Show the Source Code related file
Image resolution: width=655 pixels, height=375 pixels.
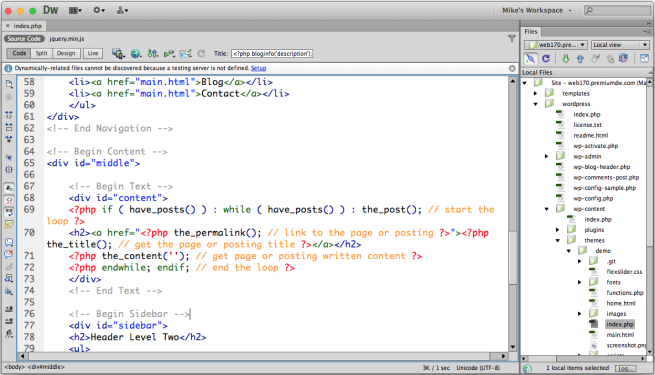coord(24,38)
